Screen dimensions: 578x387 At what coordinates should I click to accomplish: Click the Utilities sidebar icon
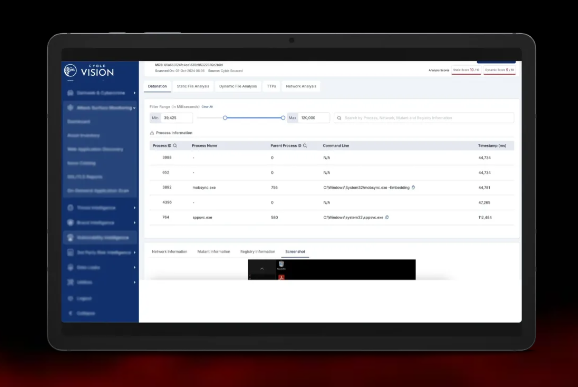pyautogui.click(x=70, y=282)
